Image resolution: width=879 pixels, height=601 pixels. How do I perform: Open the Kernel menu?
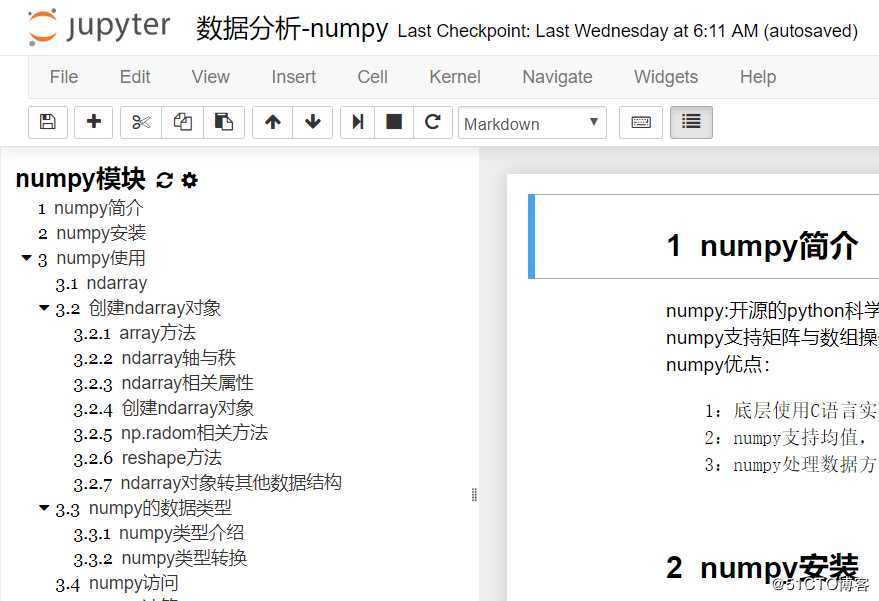coord(455,76)
